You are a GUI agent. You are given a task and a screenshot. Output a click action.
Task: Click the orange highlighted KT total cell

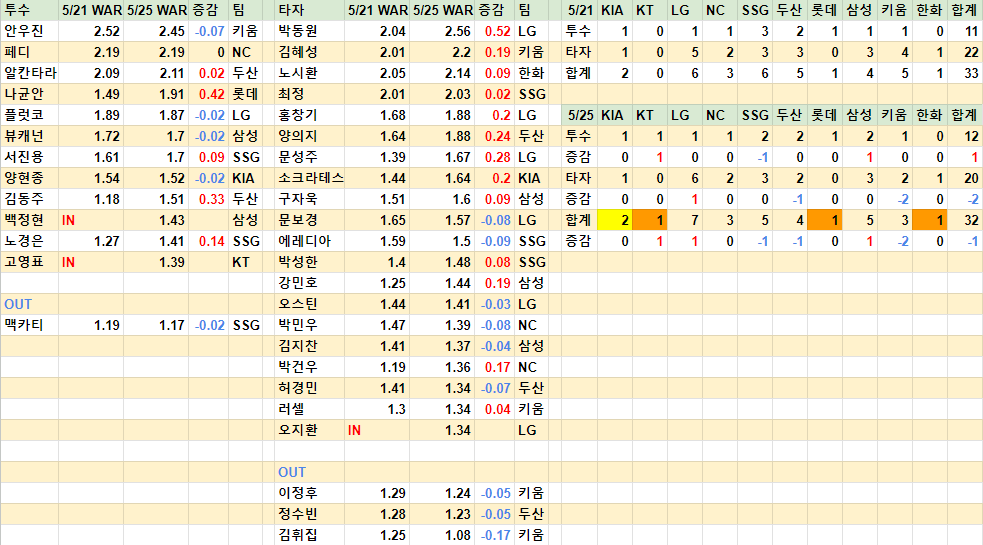pyautogui.click(x=649, y=220)
